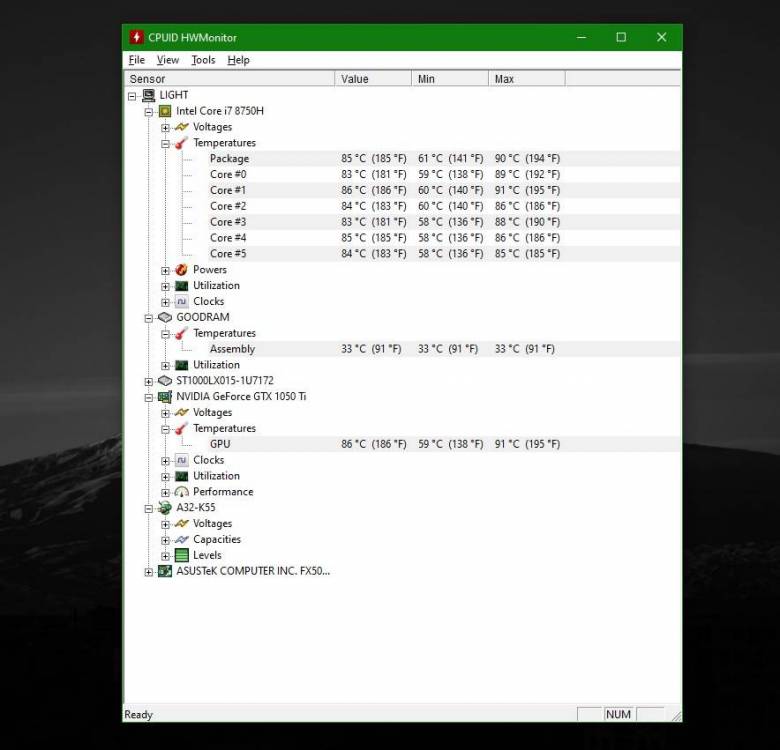Click the Performance gauge icon
780x750 pixels.
[182, 492]
